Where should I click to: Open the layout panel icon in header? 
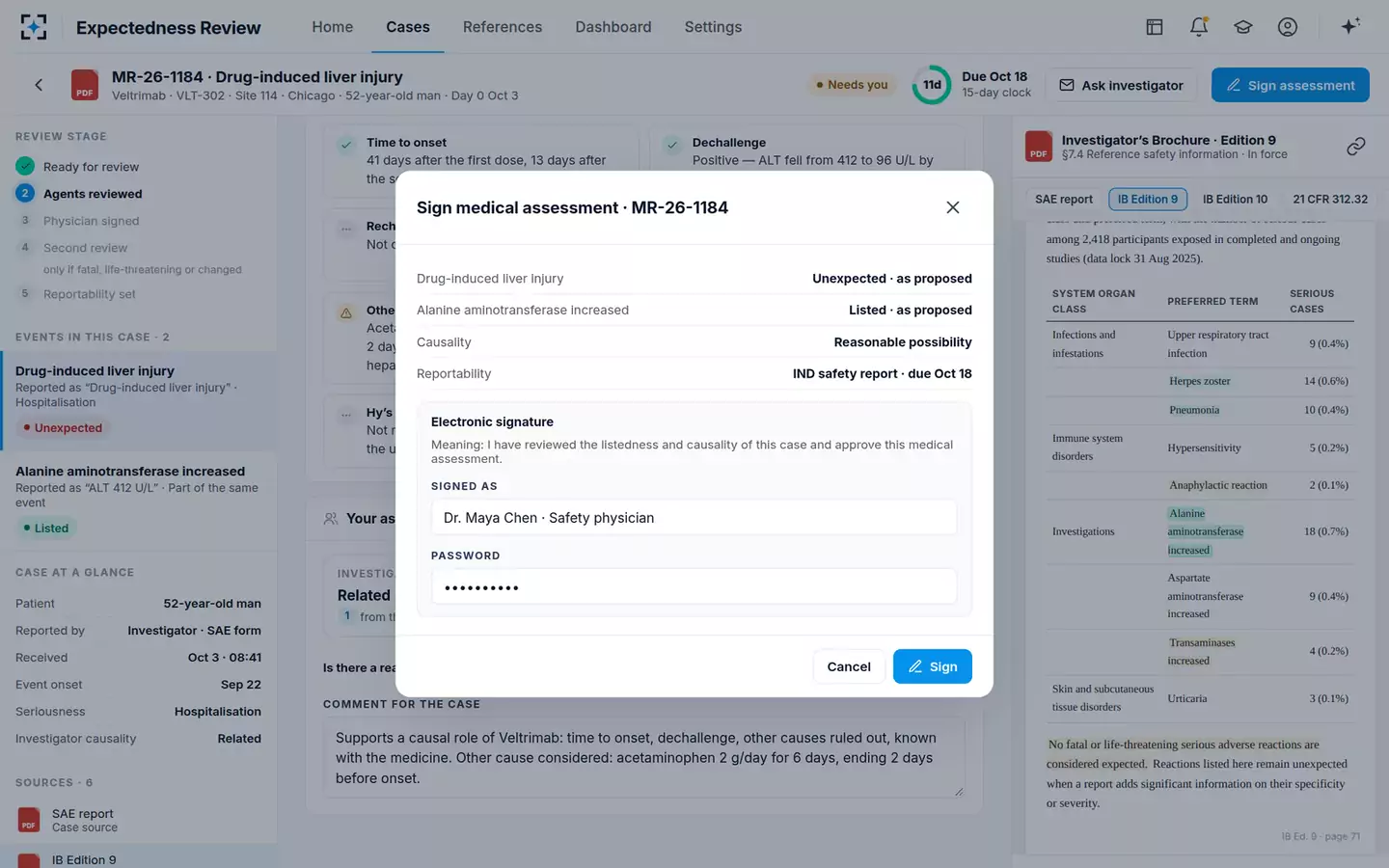pyautogui.click(x=1155, y=27)
